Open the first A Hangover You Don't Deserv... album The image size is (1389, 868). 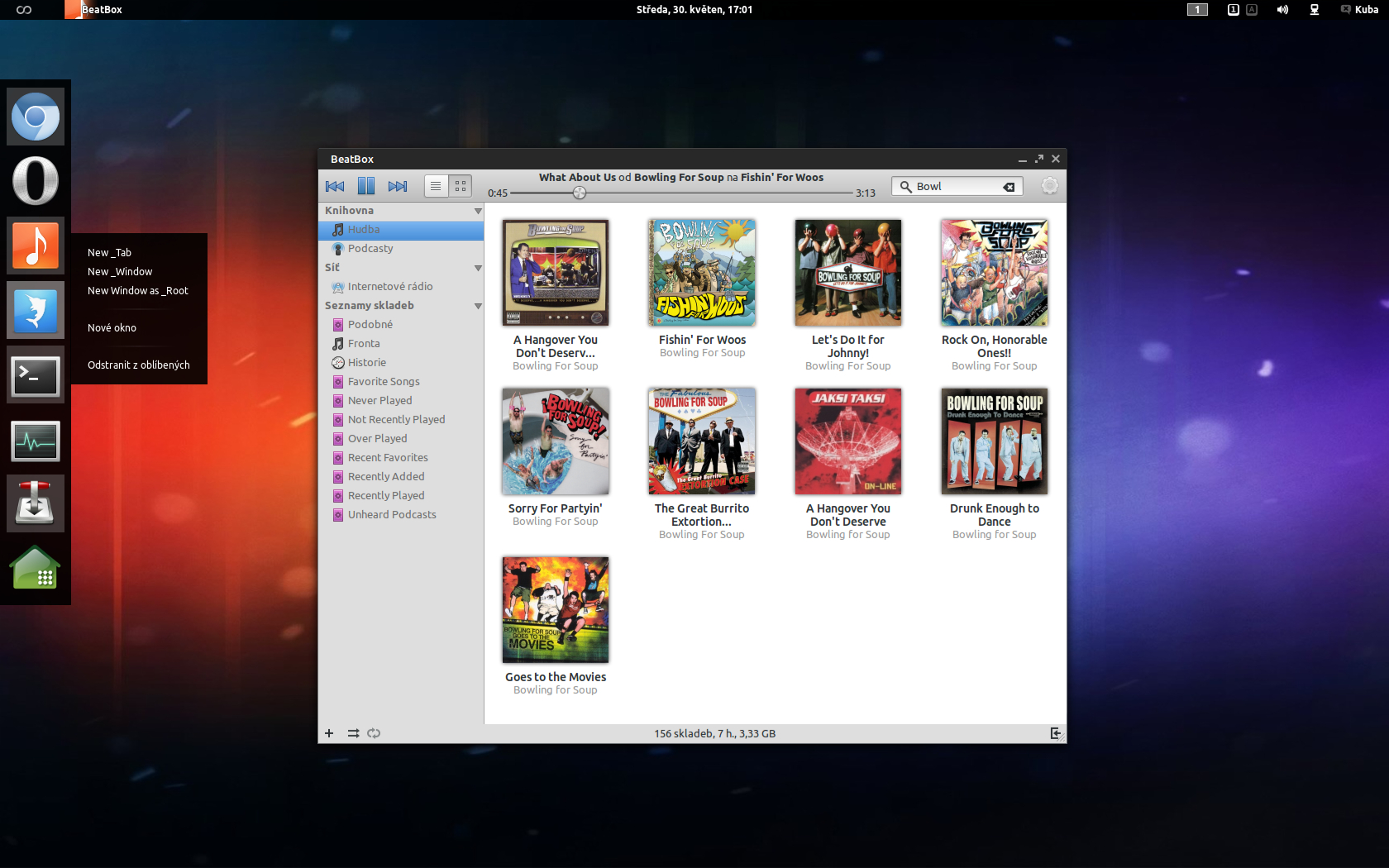556,273
